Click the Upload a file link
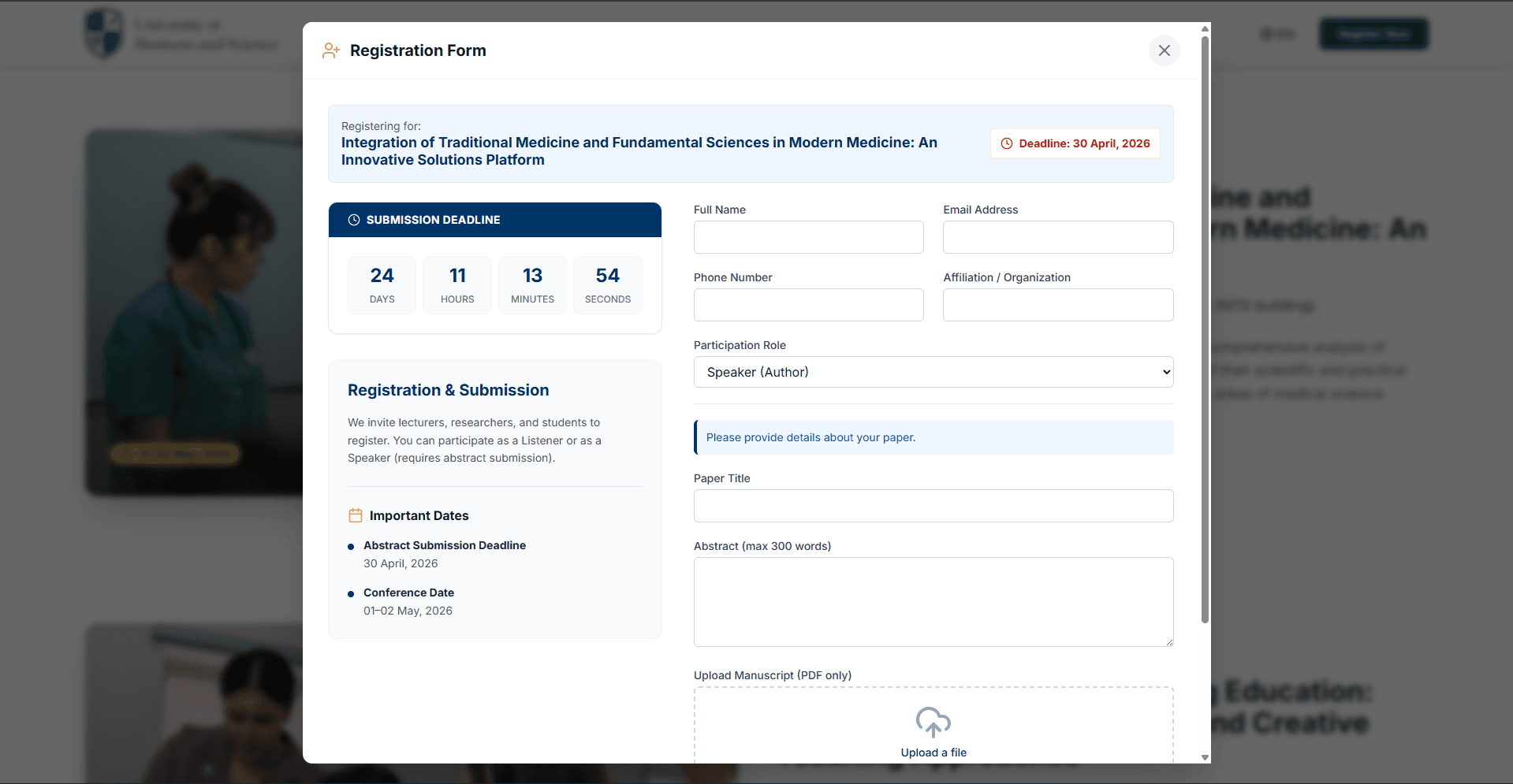Image resolution: width=1513 pixels, height=784 pixels. coord(934,752)
